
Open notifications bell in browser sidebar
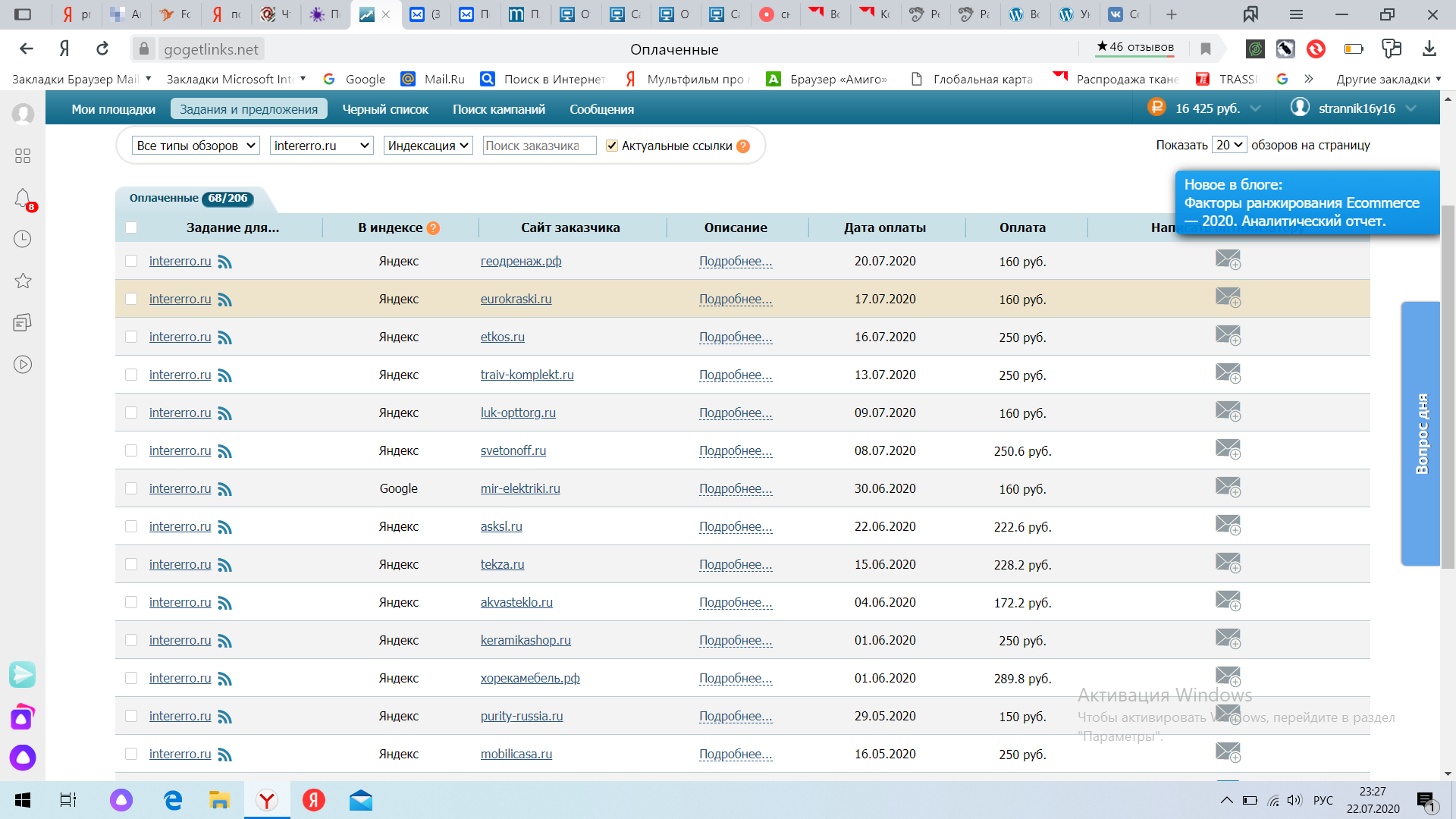[23, 199]
